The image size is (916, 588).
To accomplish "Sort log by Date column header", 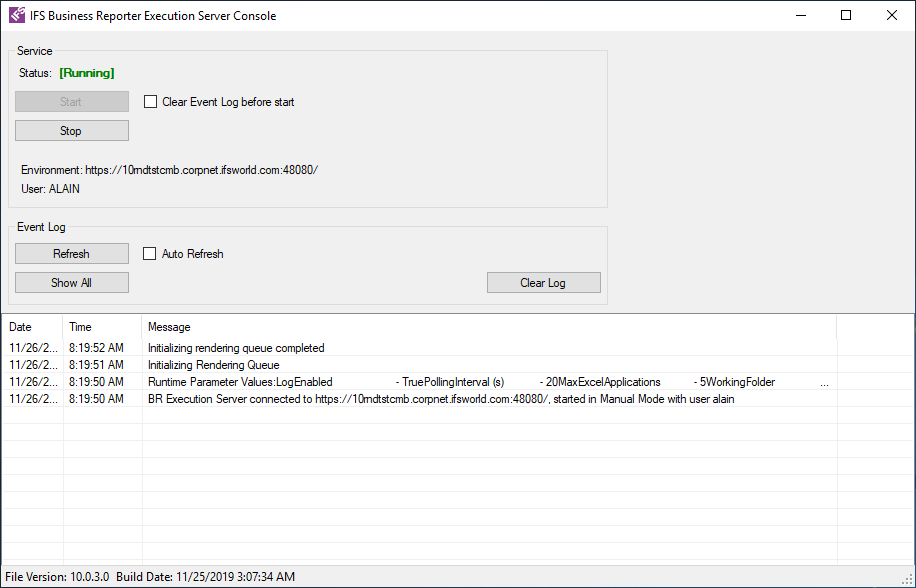I will pos(32,327).
